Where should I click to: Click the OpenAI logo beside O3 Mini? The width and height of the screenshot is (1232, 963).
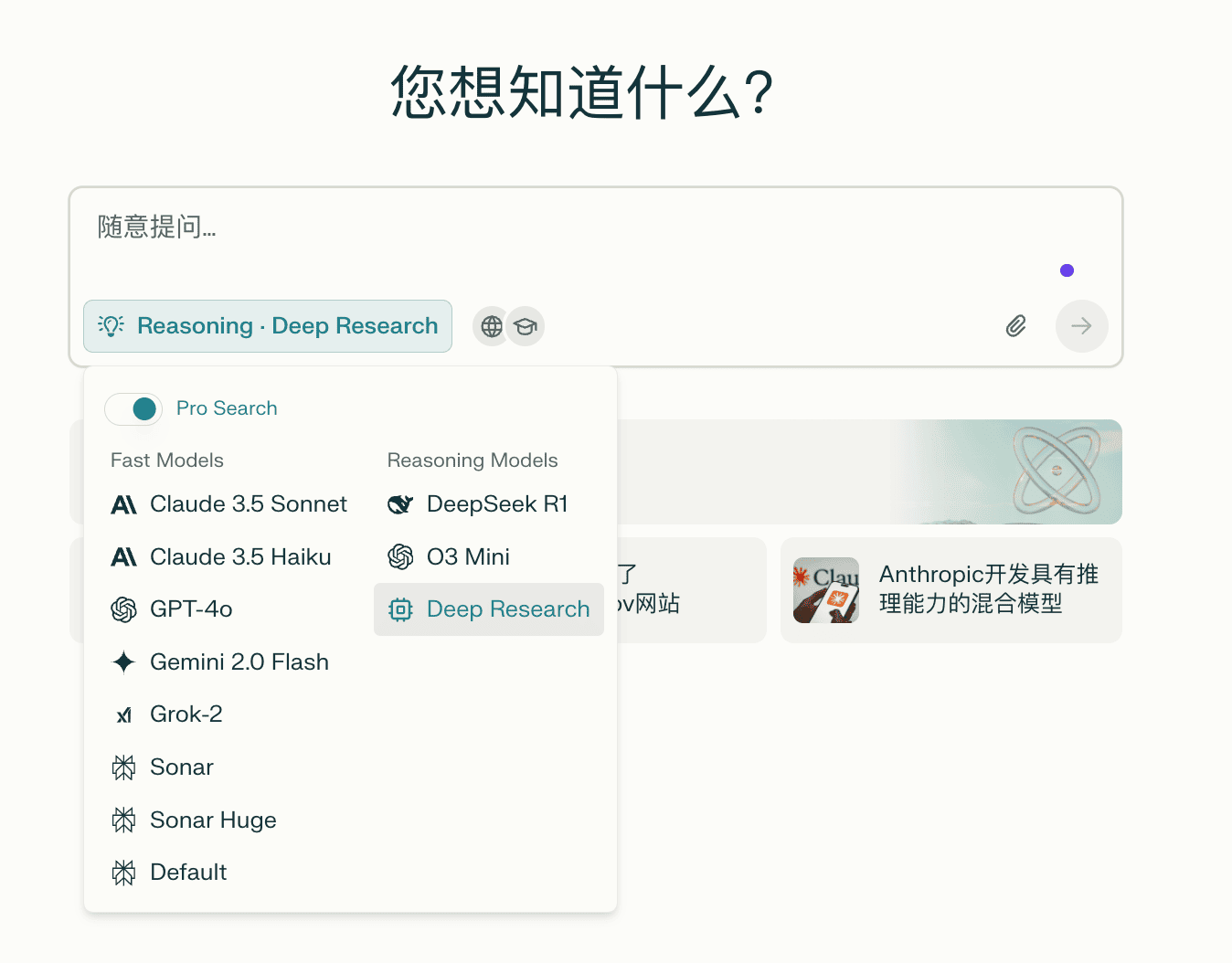click(x=400, y=557)
